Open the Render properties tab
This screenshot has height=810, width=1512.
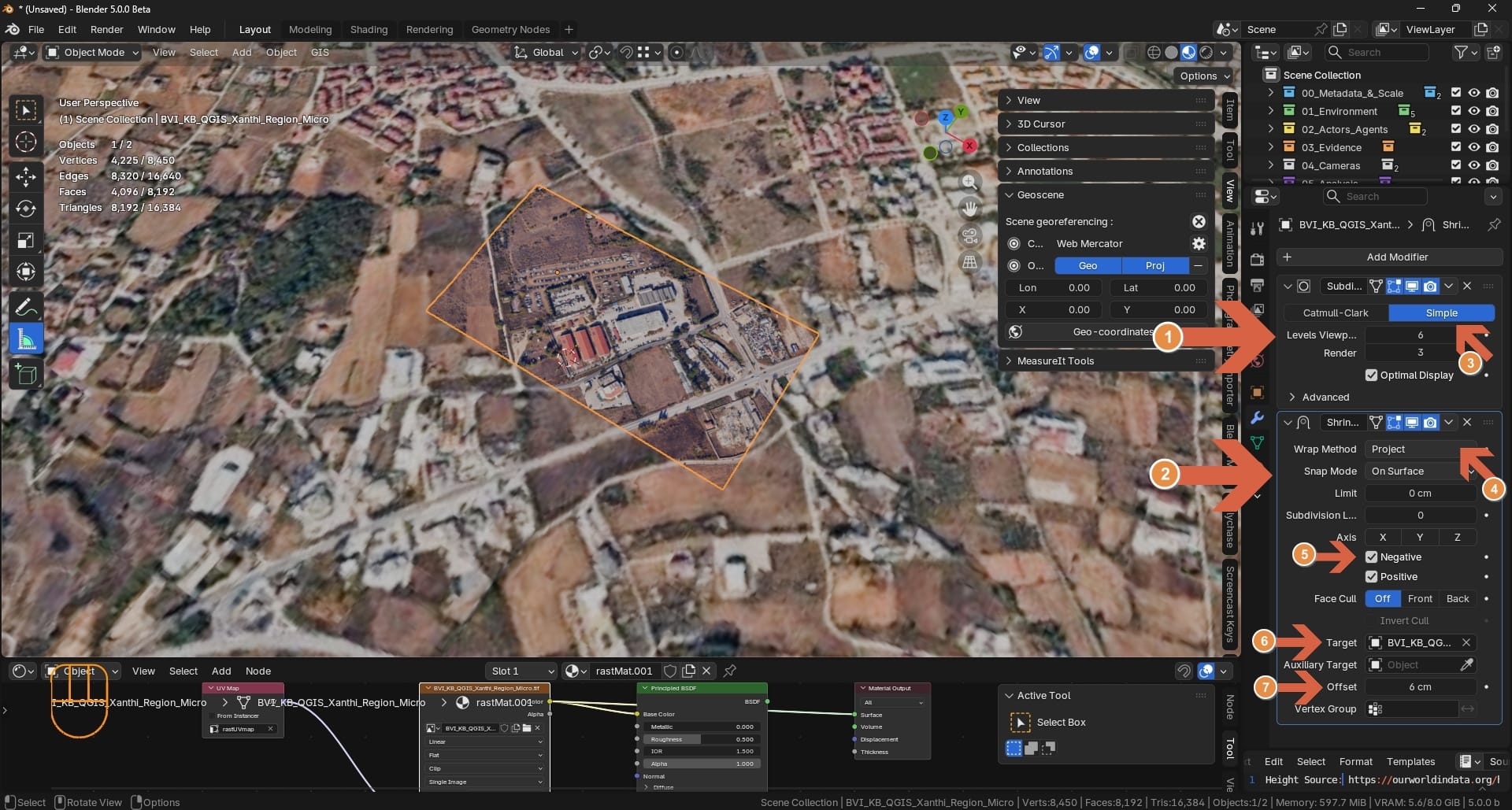(1257, 259)
